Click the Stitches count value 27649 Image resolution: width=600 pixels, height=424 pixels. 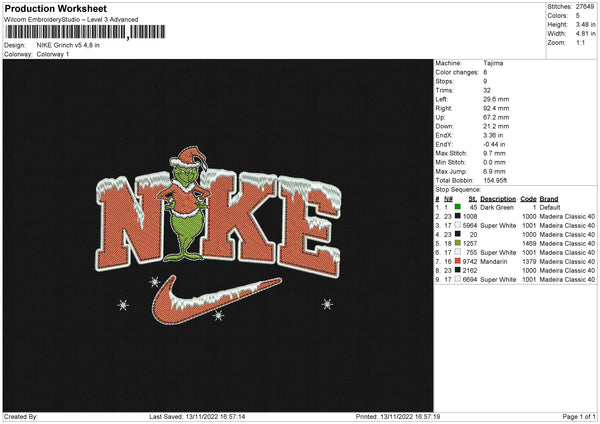point(584,6)
